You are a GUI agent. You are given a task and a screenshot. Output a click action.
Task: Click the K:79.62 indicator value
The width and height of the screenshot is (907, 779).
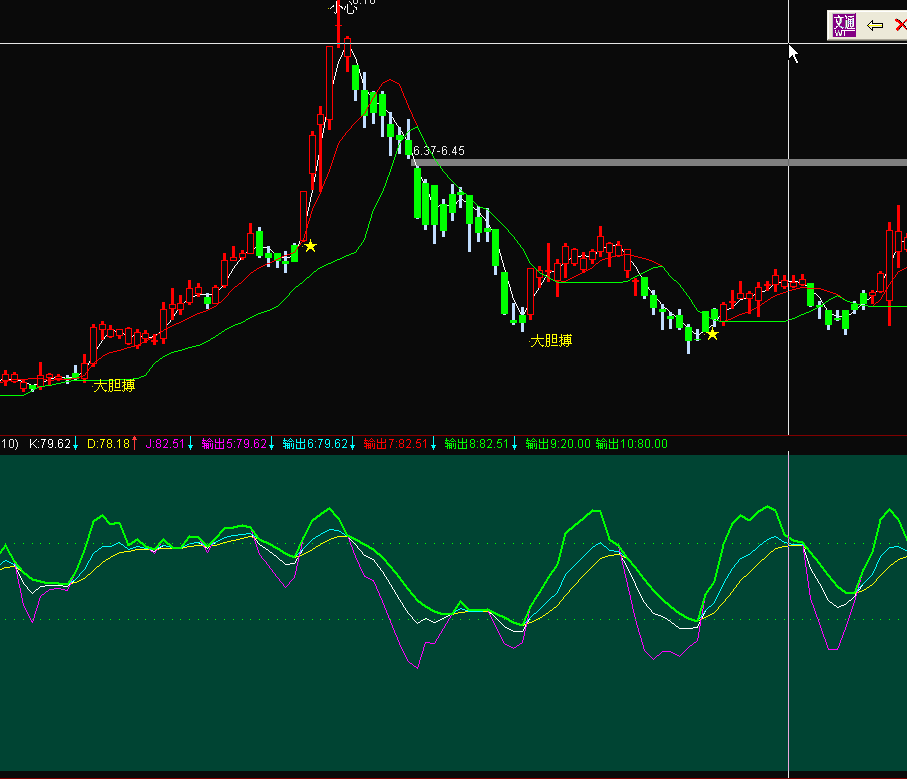pyautogui.click(x=50, y=444)
